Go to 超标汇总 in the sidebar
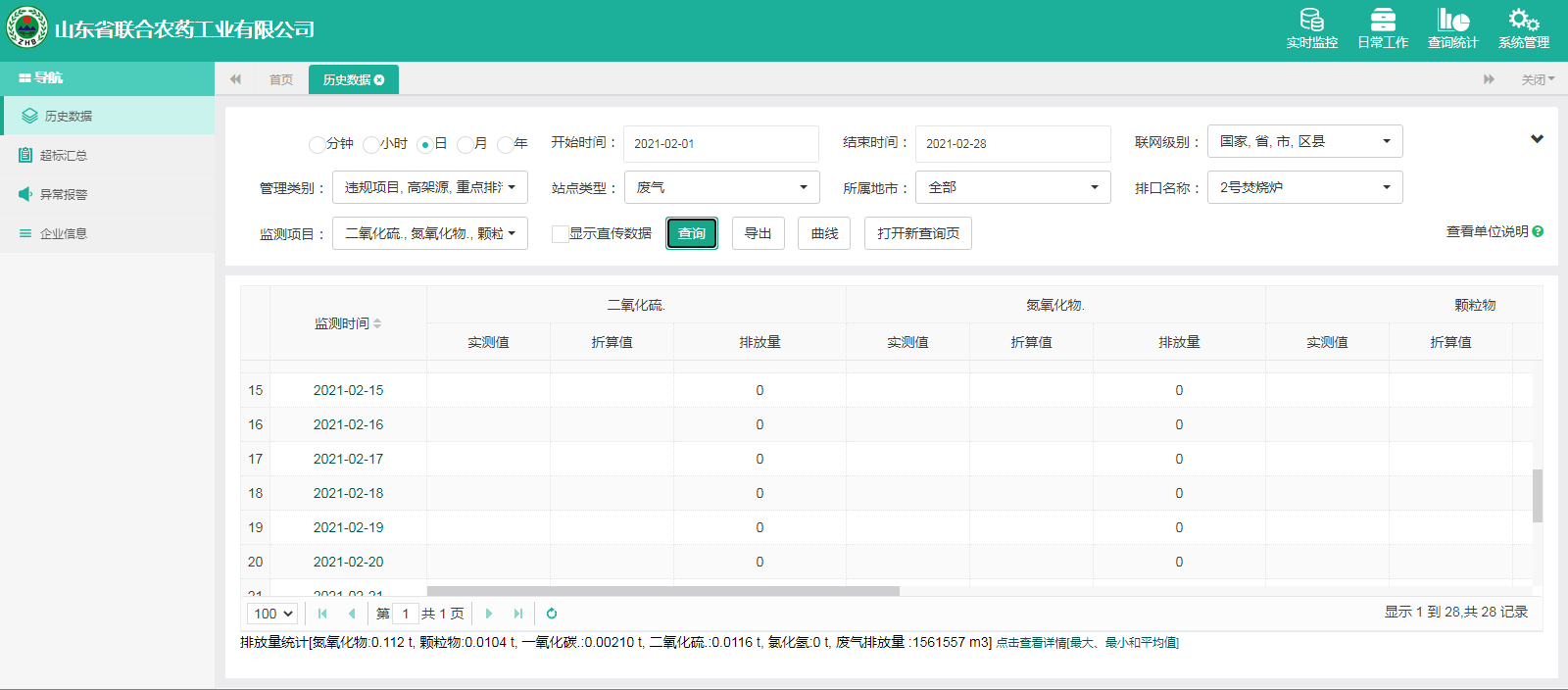 64,155
